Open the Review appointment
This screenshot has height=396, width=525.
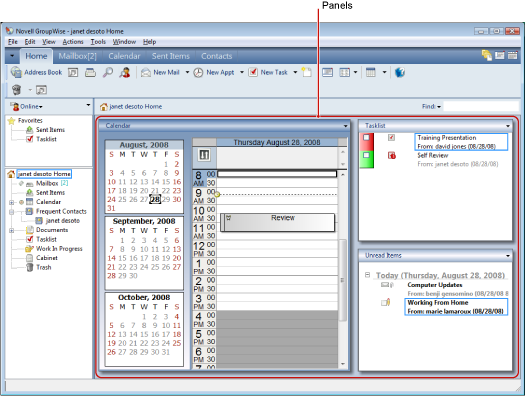click(278, 222)
